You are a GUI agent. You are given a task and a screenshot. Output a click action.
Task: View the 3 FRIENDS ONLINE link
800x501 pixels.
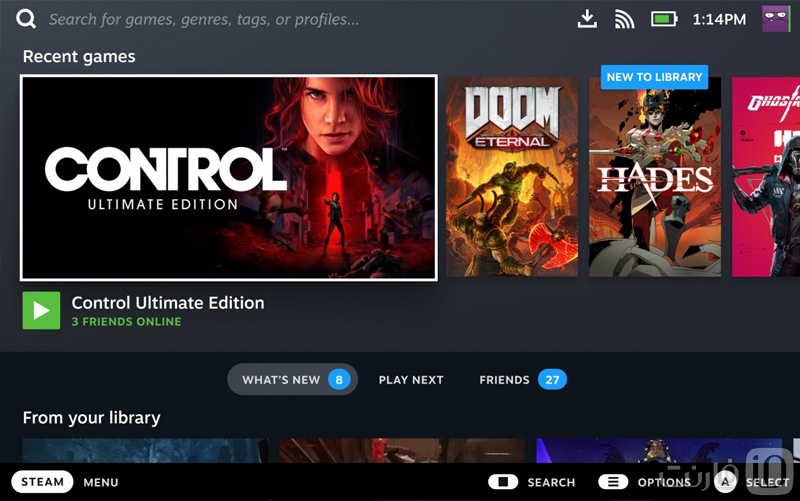click(126, 321)
